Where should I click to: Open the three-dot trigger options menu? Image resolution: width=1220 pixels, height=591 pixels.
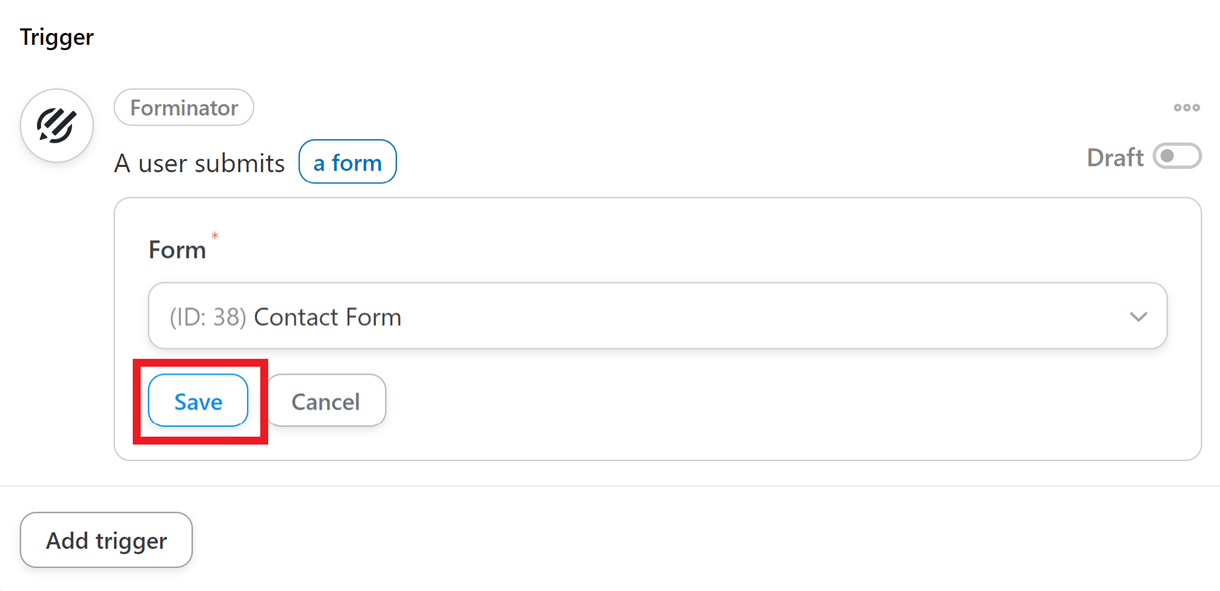(x=1187, y=108)
